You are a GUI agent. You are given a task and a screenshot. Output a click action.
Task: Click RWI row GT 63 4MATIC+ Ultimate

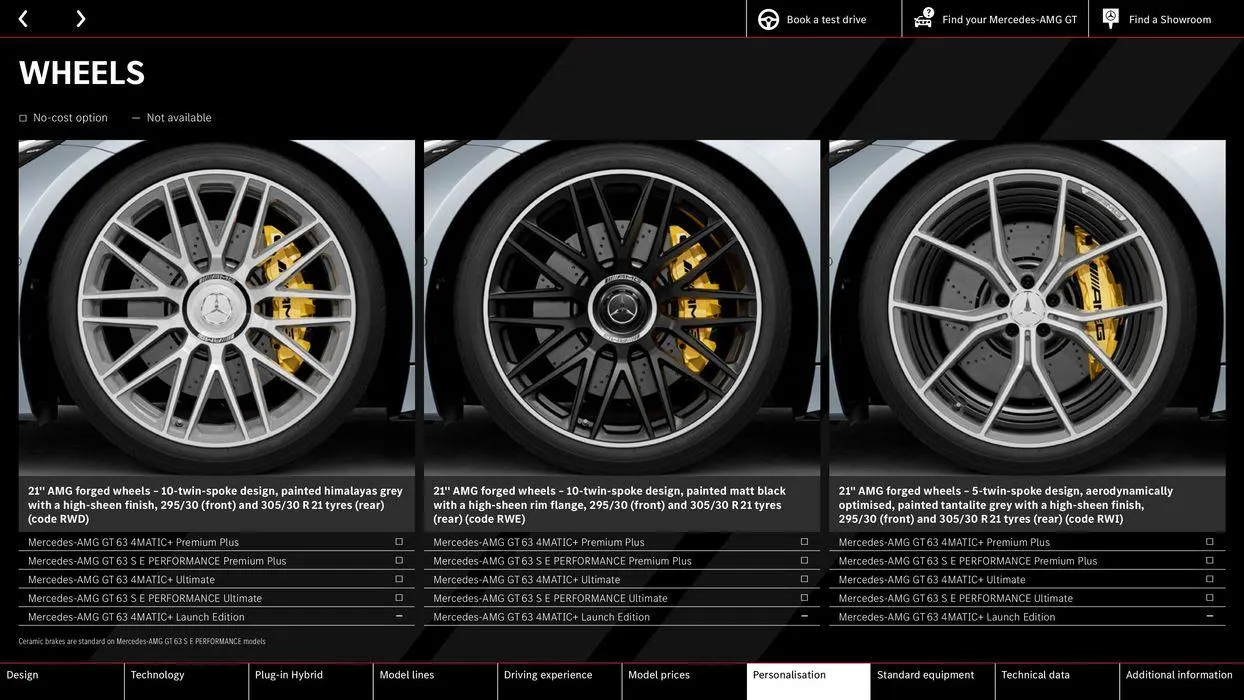1027,580
